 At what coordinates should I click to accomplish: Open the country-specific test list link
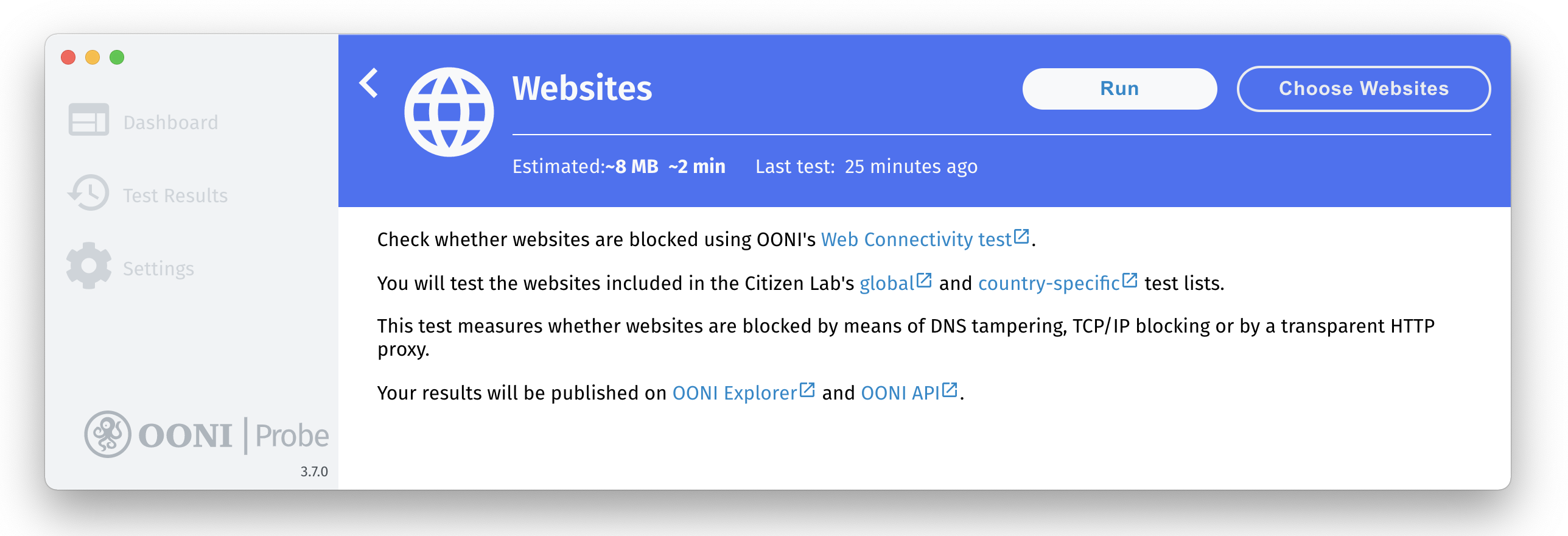tap(1048, 284)
